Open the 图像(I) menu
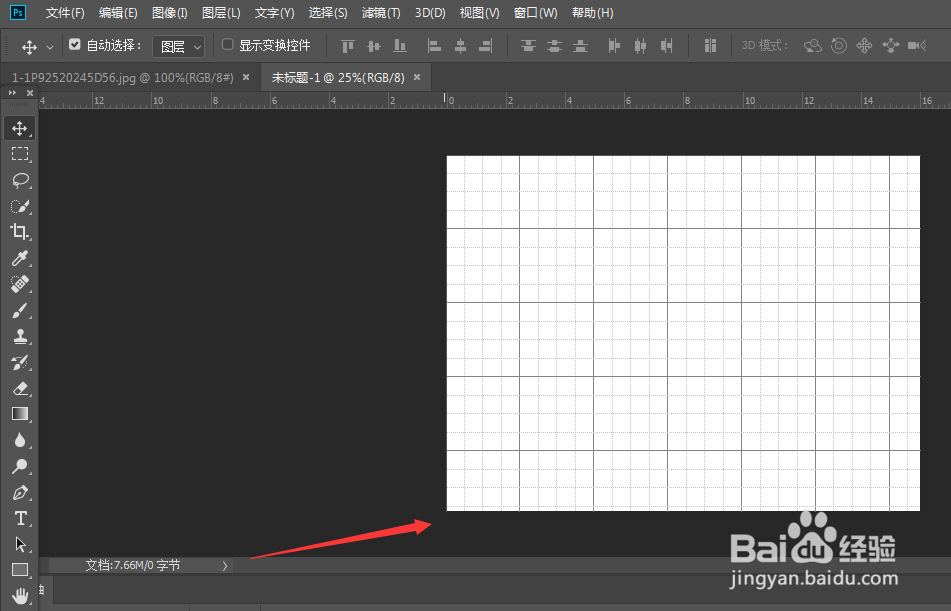Viewport: 951px width, 611px height. click(169, 13)
